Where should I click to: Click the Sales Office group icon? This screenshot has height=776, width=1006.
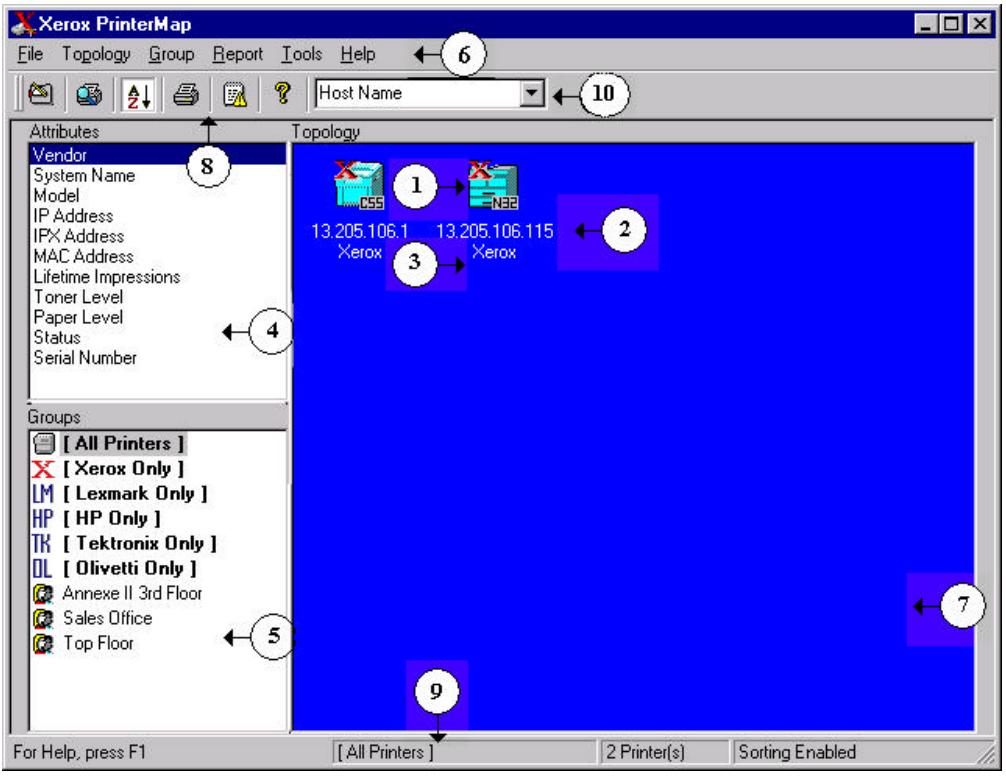43,619
